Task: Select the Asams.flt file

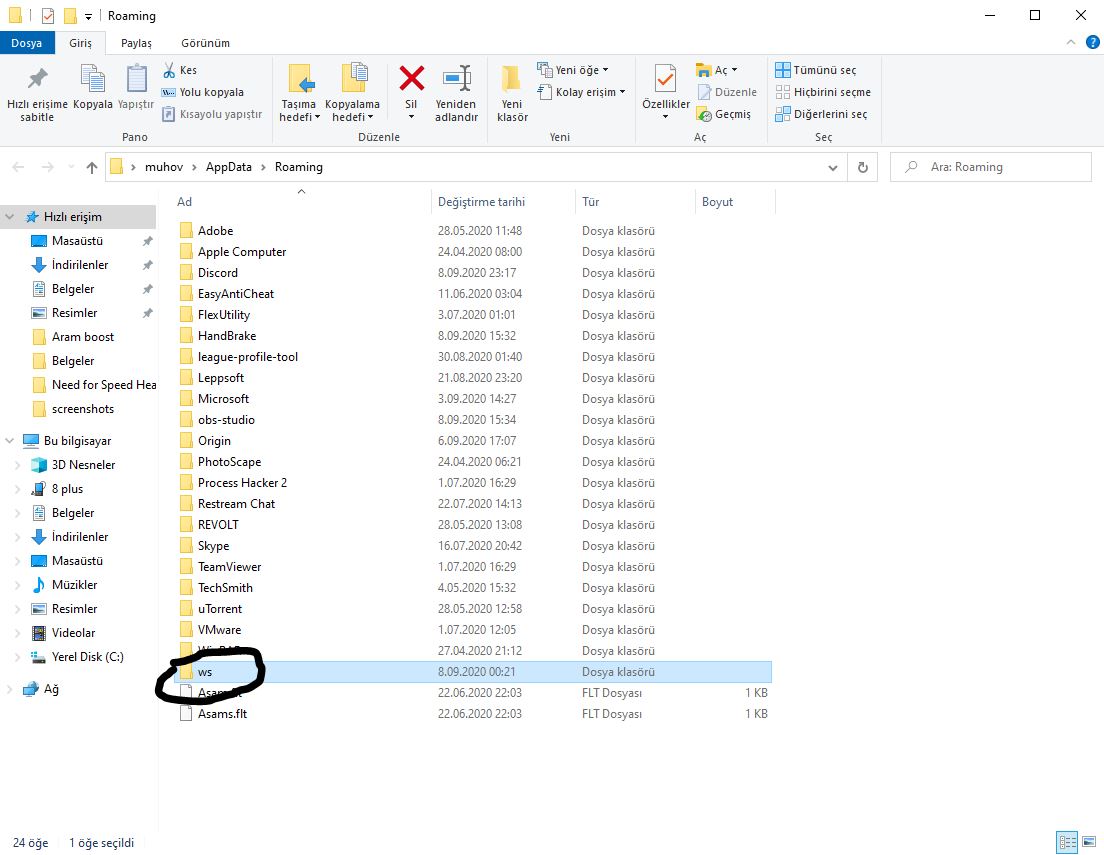Action: 222,713
